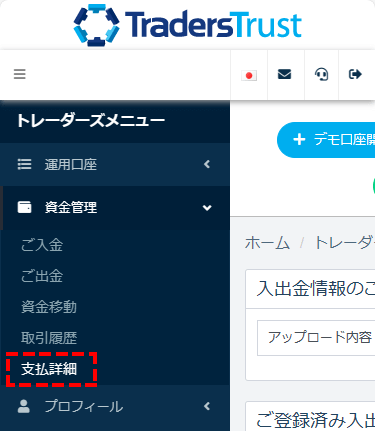Click the list icon beside 運用口座
The width and height of the screenshot is (375, 431).
click(x=24, y=164)
